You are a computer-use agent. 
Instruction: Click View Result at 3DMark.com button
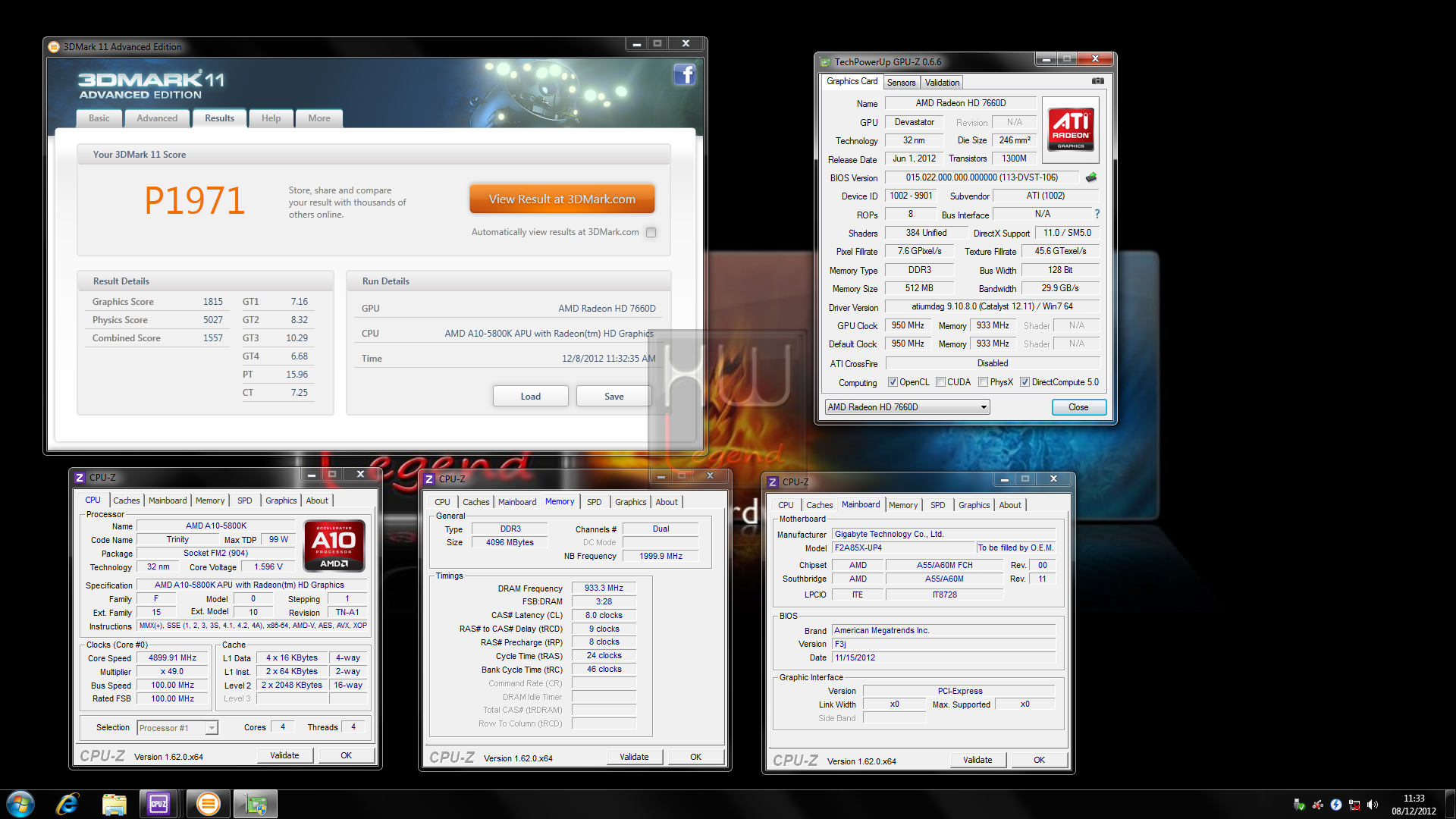pos(562,199)
